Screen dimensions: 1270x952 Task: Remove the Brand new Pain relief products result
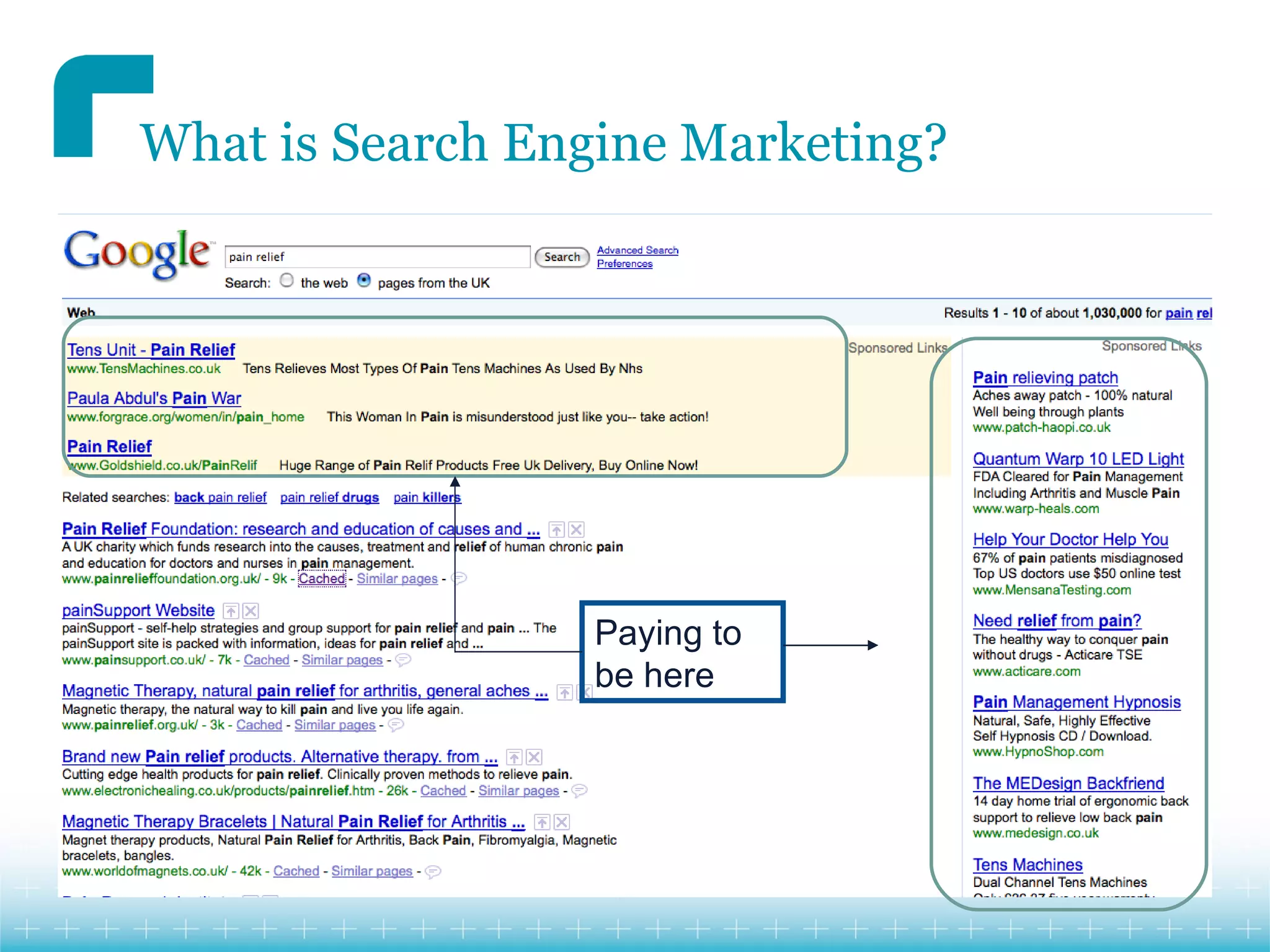click(x=535, y=757)
